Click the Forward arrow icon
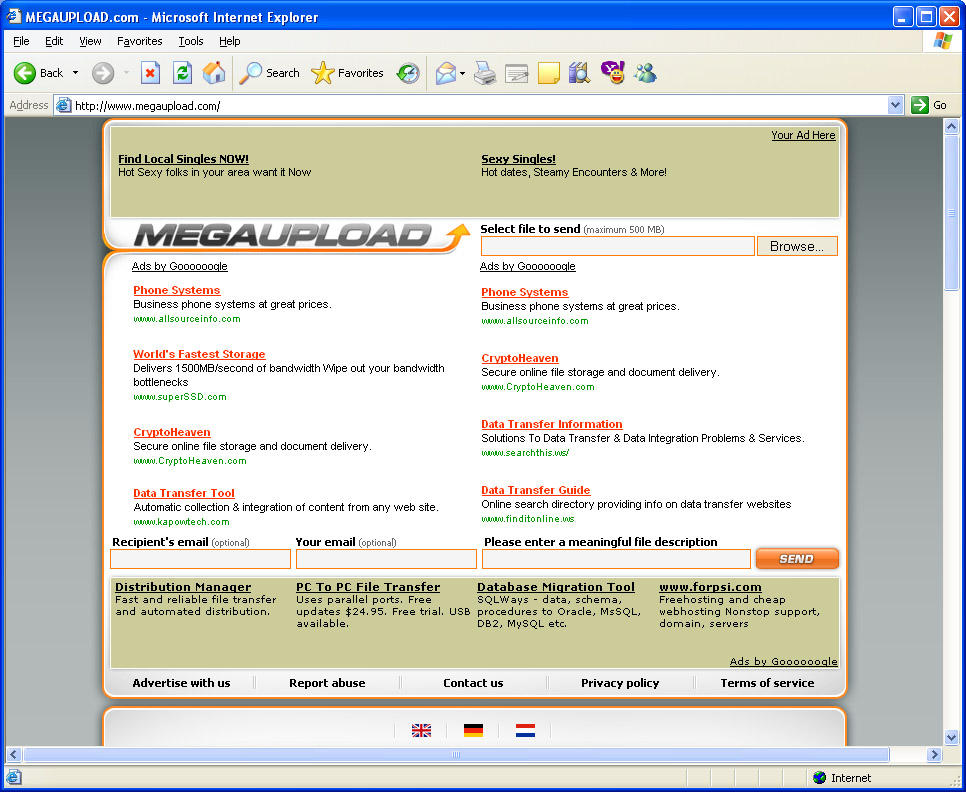 103,73
